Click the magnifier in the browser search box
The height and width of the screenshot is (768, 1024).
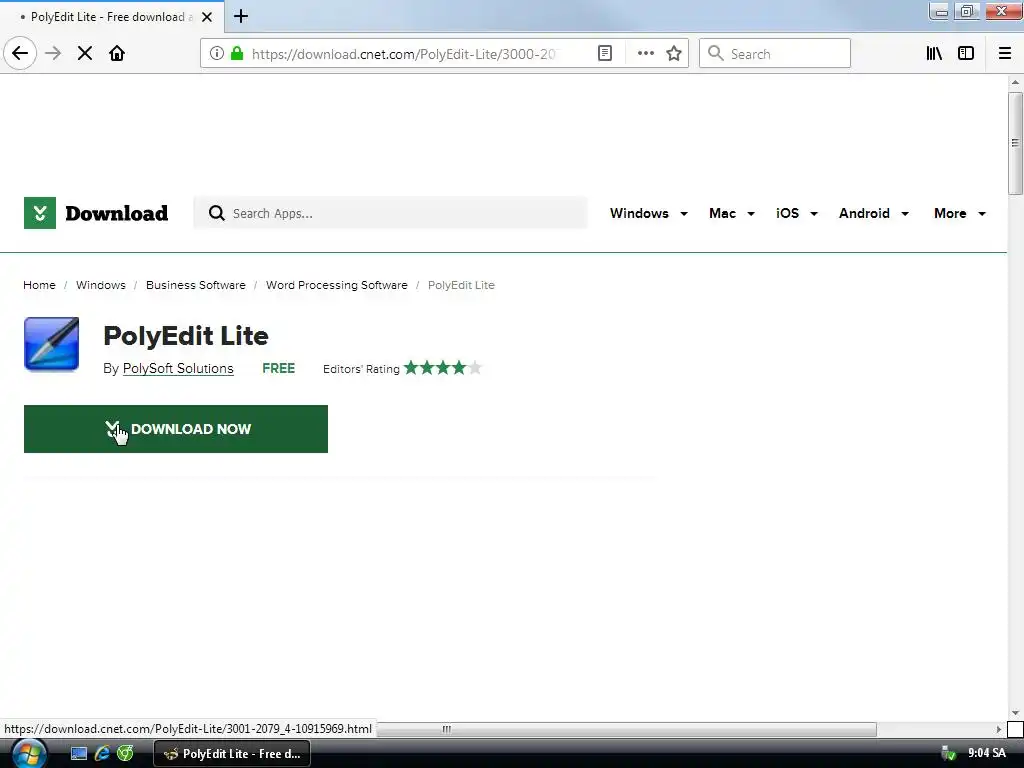click(716, 53)
